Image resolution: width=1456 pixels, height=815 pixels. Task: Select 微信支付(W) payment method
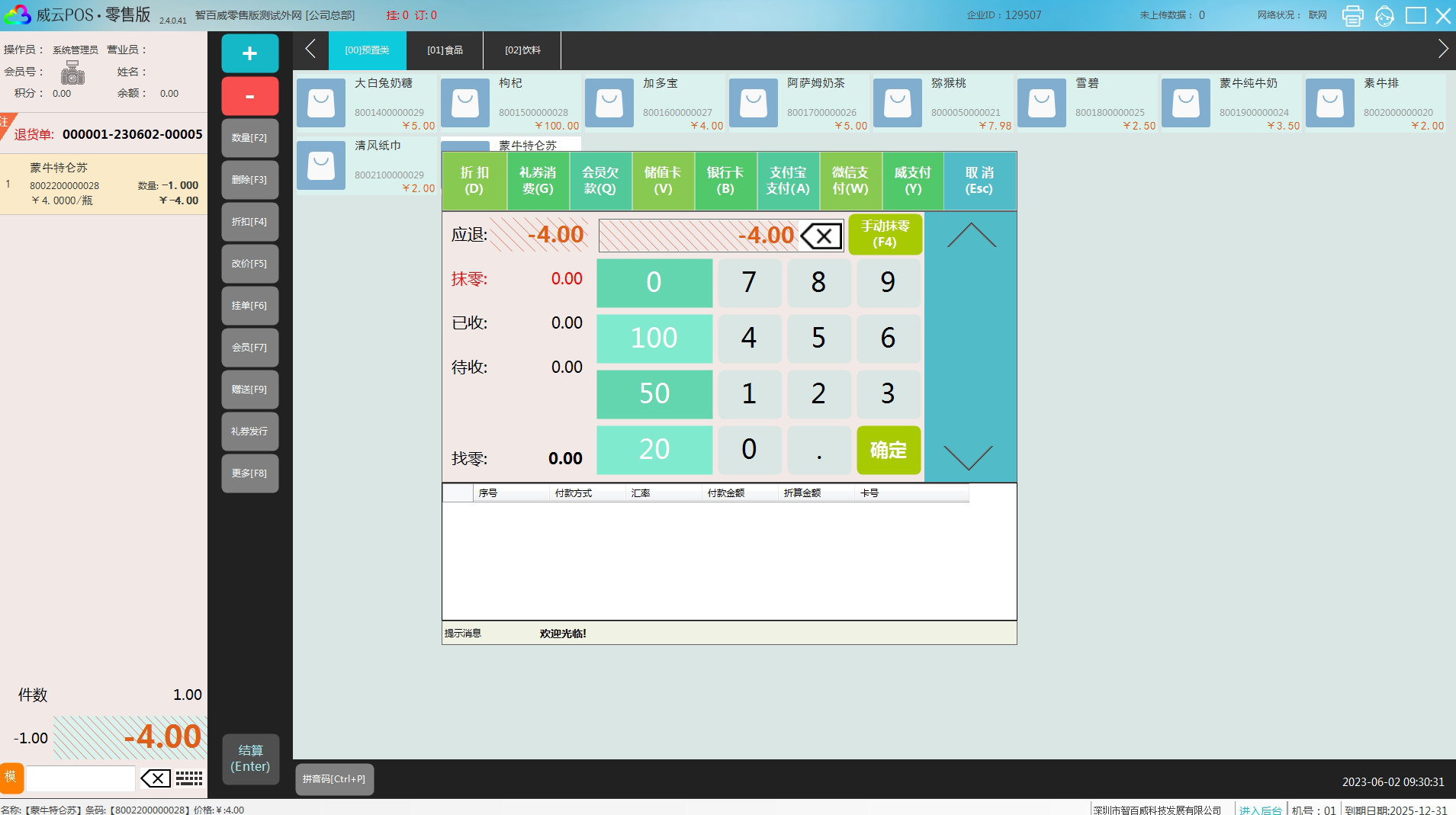850,181
